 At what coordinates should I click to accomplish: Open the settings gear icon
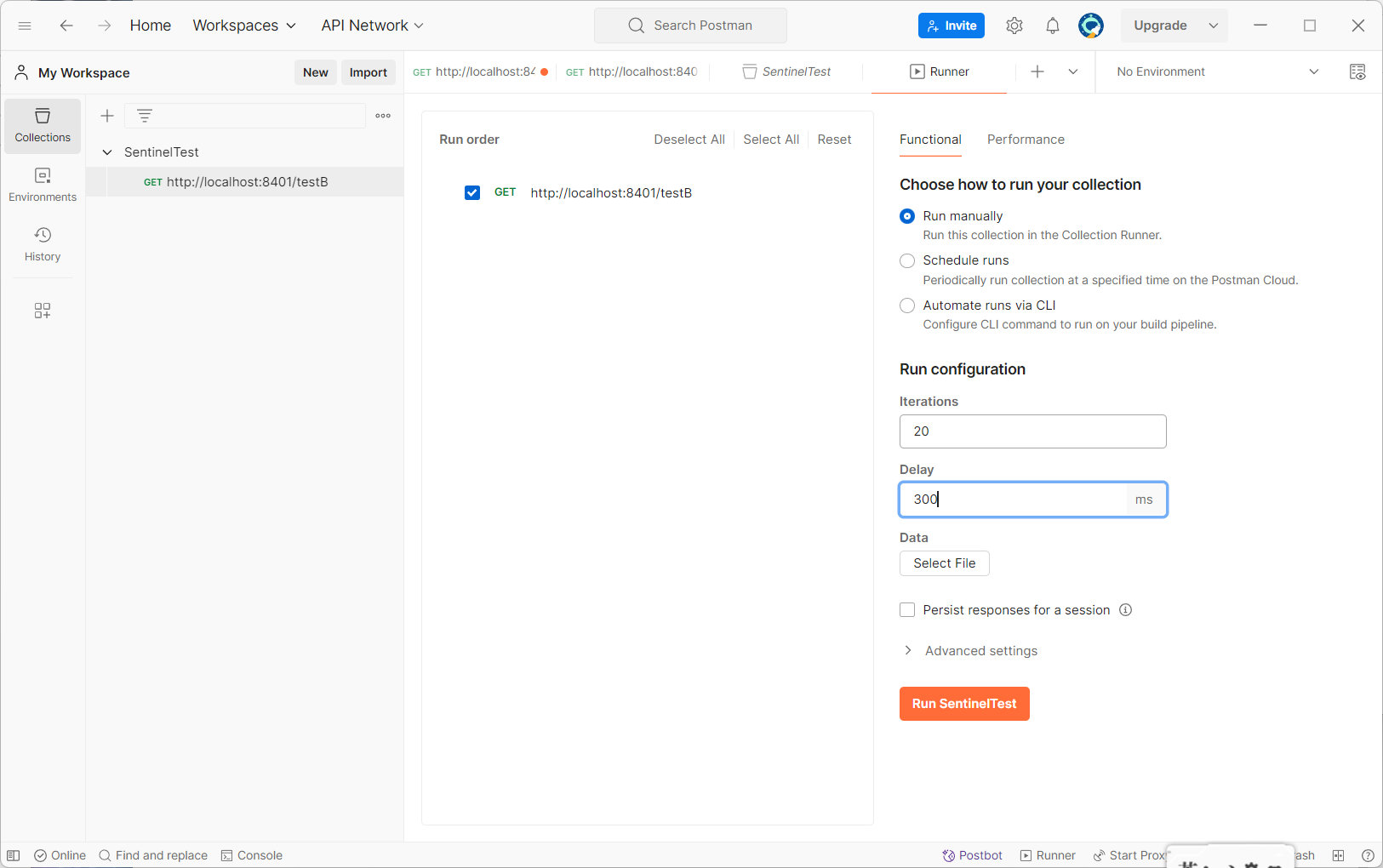(x=1014, y=26)
